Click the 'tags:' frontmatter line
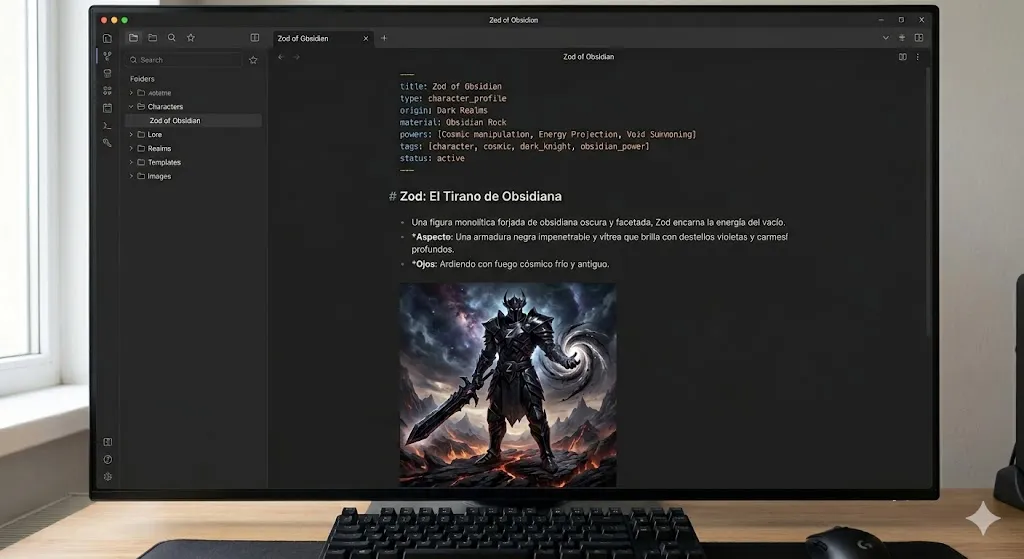 click(524, 146)
